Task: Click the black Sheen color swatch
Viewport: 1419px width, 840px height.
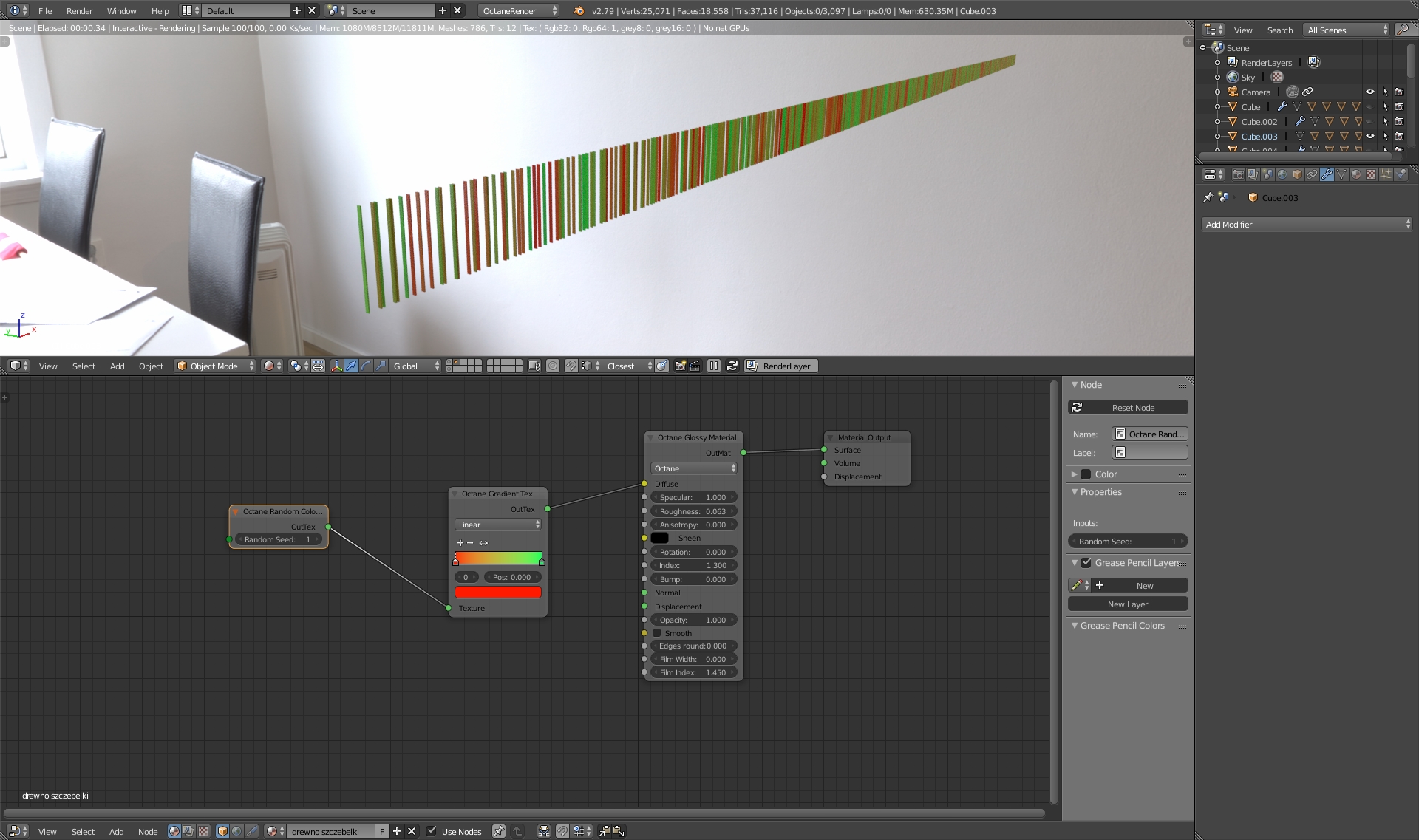Action: [x=660, y=538]
